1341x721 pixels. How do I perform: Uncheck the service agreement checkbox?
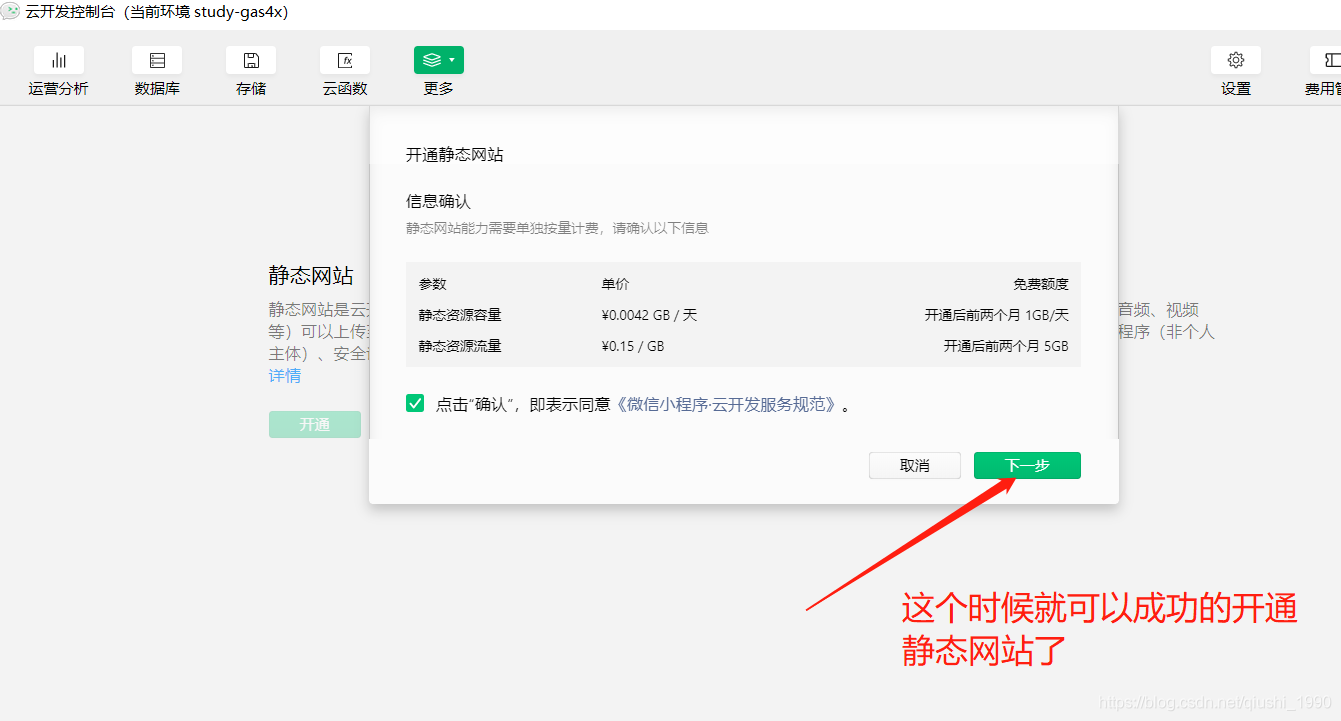pyautogui.click(x=414, y=402)
